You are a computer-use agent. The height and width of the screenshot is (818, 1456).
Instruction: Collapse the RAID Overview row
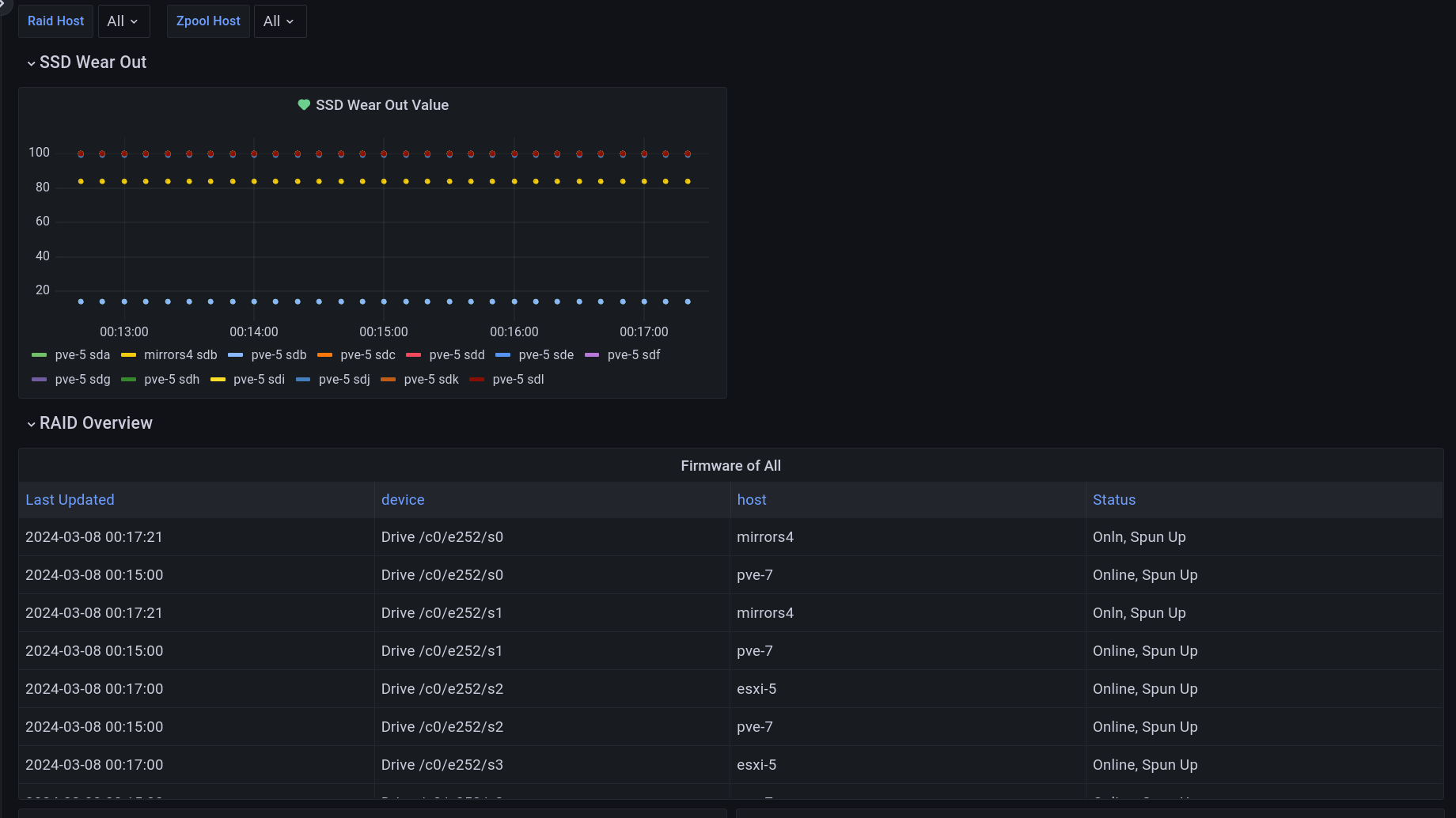[x=32, y=424]
